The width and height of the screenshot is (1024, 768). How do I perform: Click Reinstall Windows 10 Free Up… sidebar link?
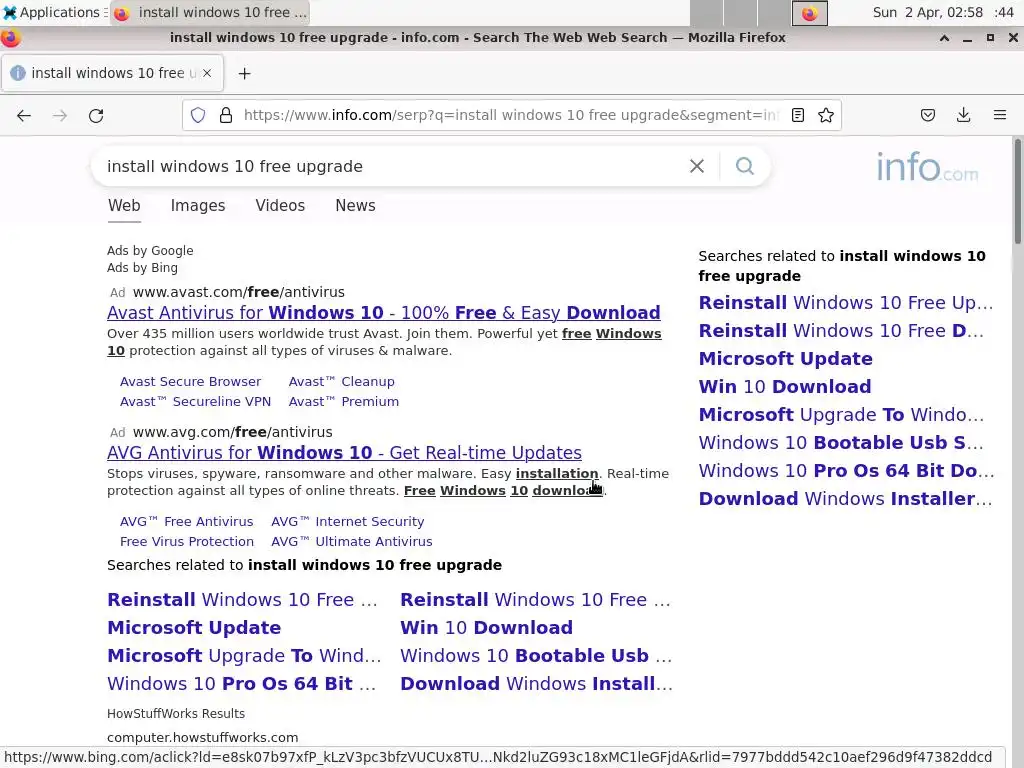846,303
